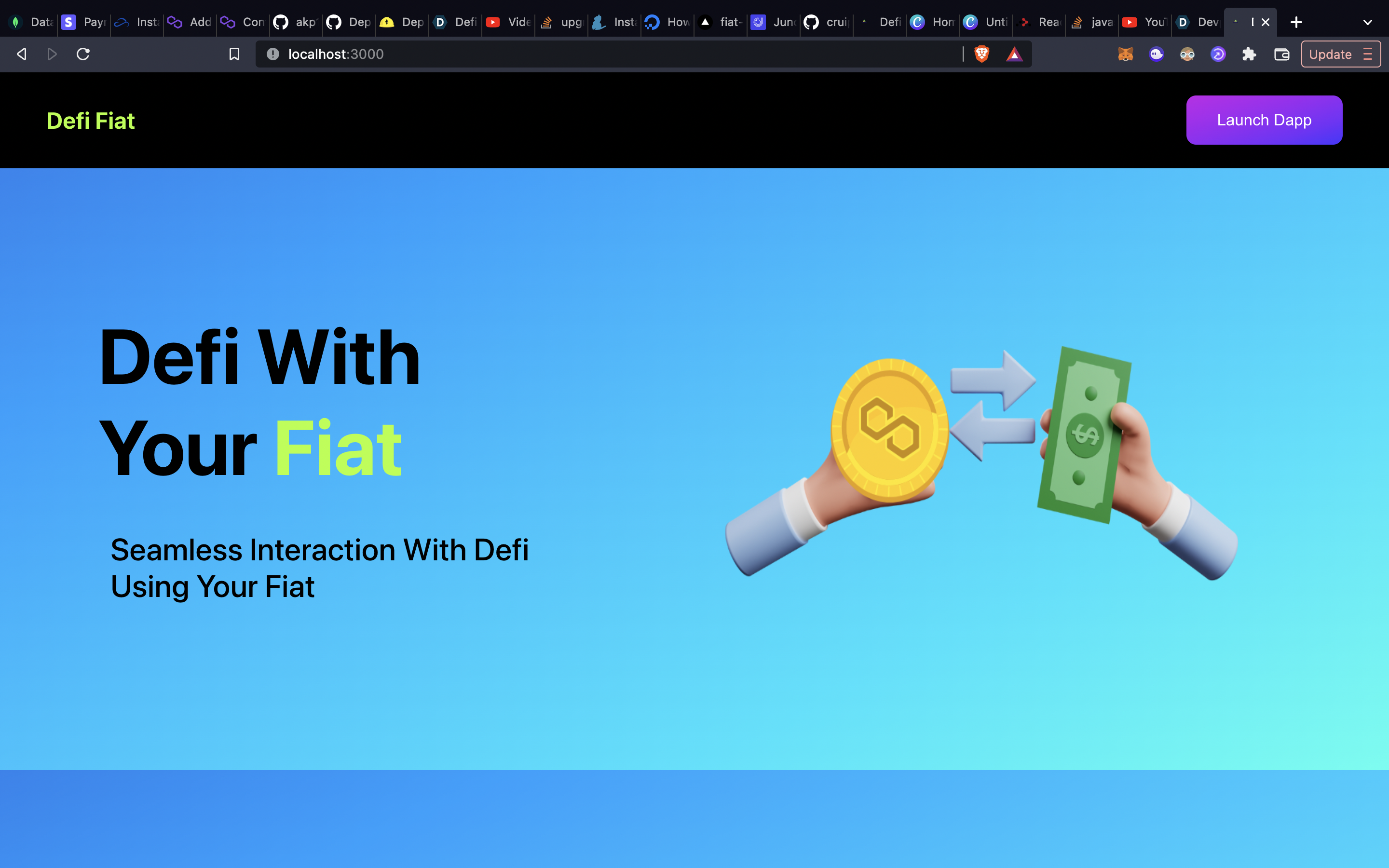Open the Brave Rewards triangle icon
This screenshot has width=1389, height=868.
coord(1014,54)
